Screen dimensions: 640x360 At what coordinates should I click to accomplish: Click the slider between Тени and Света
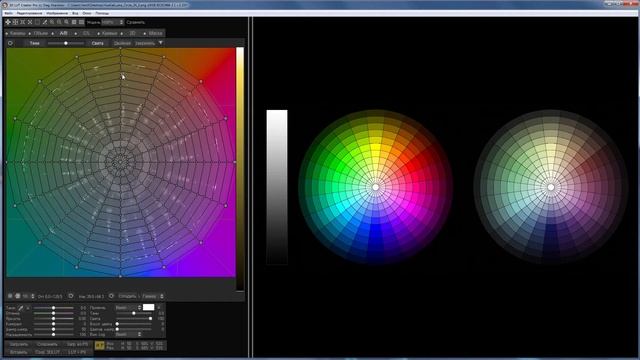[x=66, y=43]
